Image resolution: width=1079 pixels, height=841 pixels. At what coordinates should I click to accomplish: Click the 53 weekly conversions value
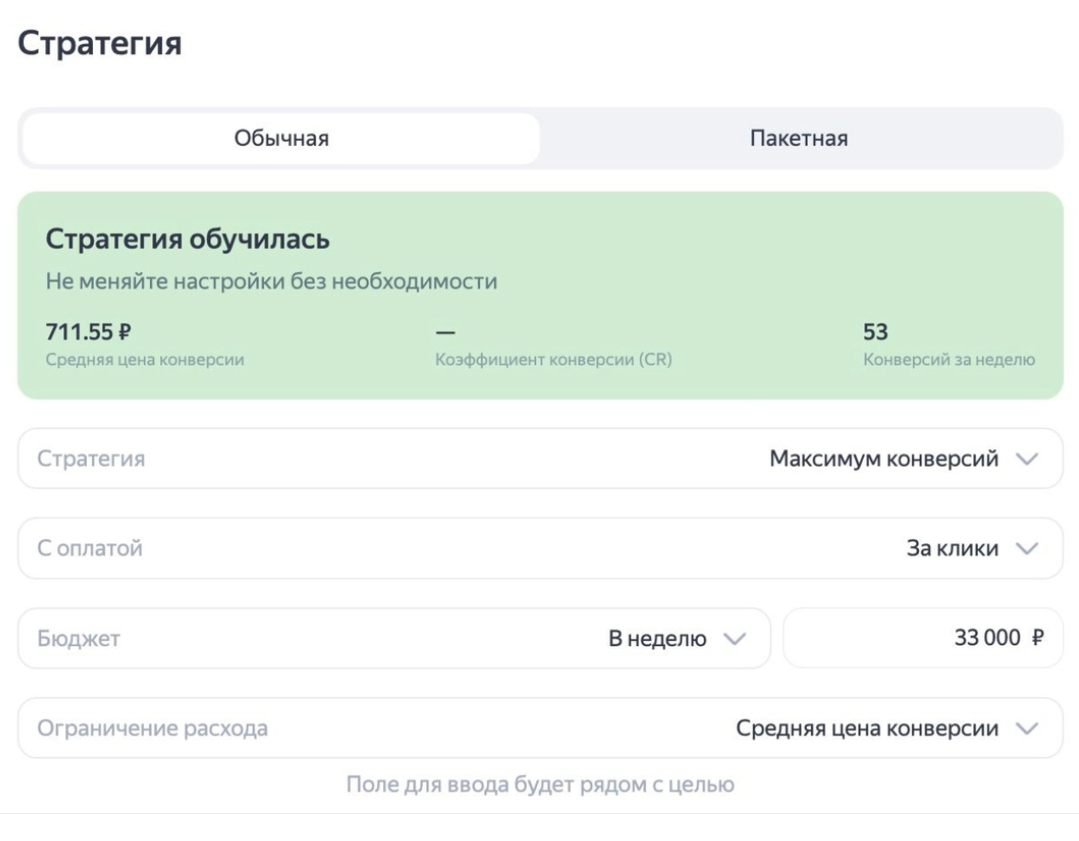pyautogui.click(x=875, y=332)
